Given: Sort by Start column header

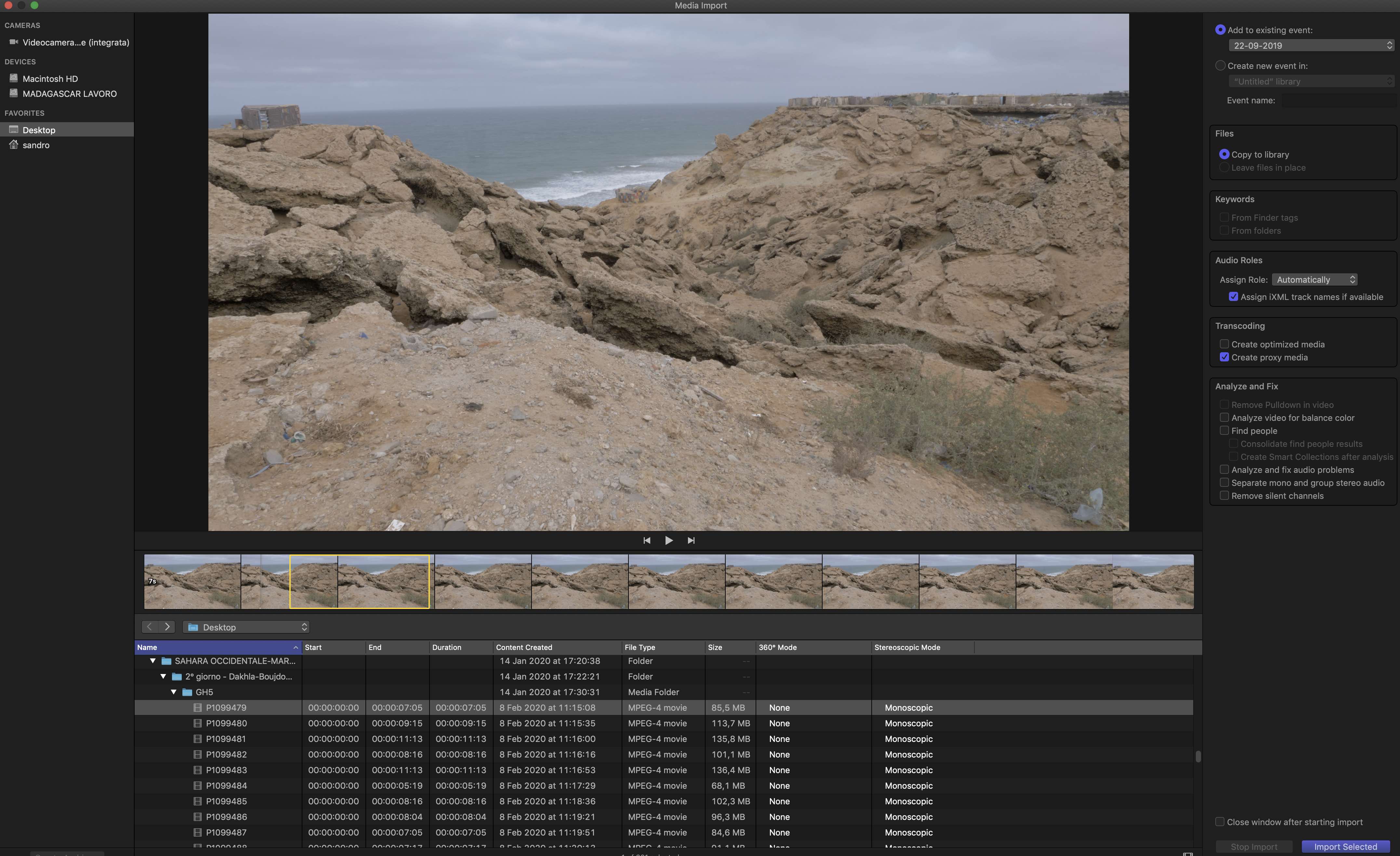Looking at the screenshot, I should (334, 647).
